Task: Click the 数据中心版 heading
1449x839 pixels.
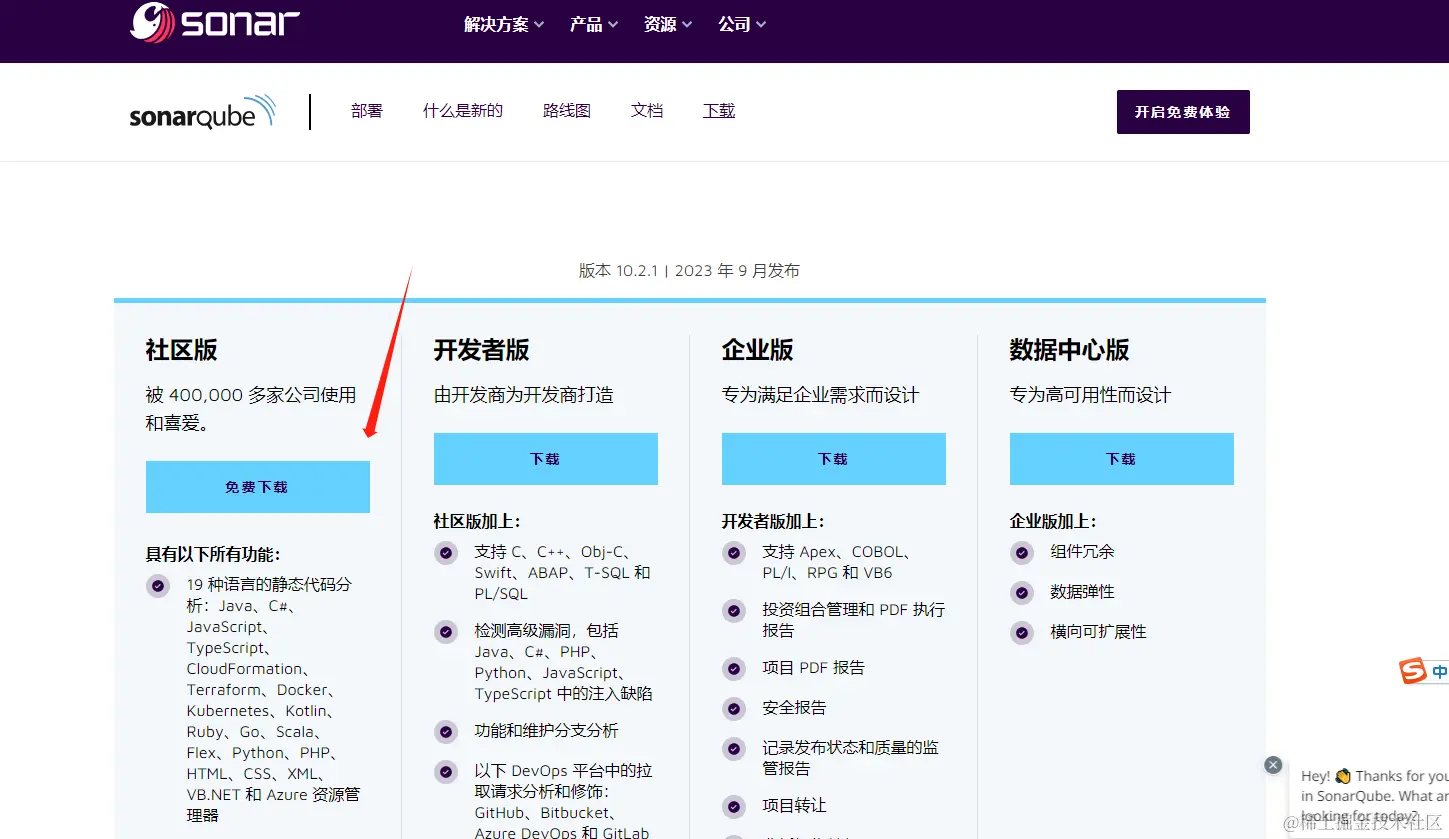Action: click(1070, 350)
